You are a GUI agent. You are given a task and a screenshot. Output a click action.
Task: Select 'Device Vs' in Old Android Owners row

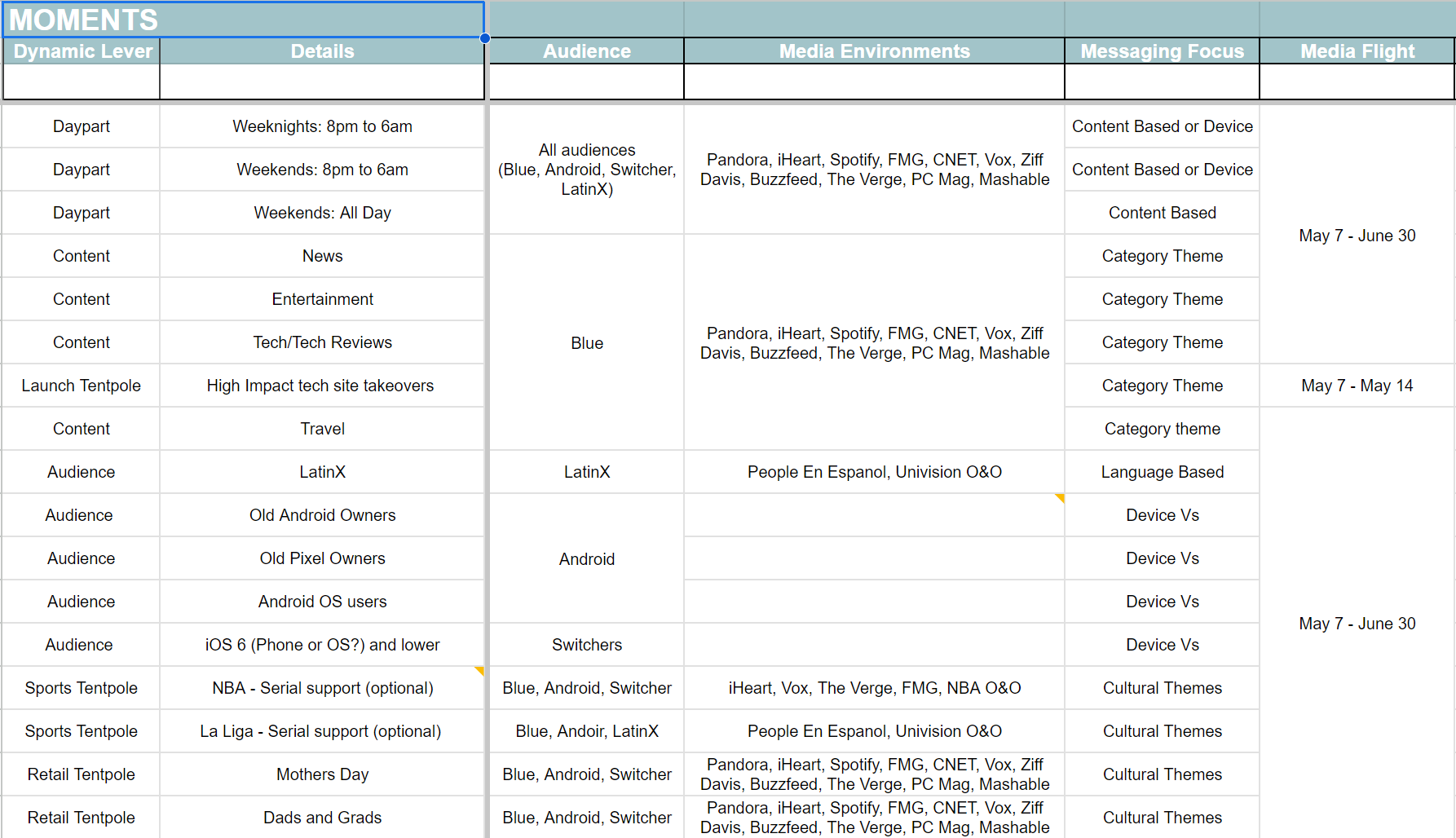pyautogui.click(x=1162, y=515)
